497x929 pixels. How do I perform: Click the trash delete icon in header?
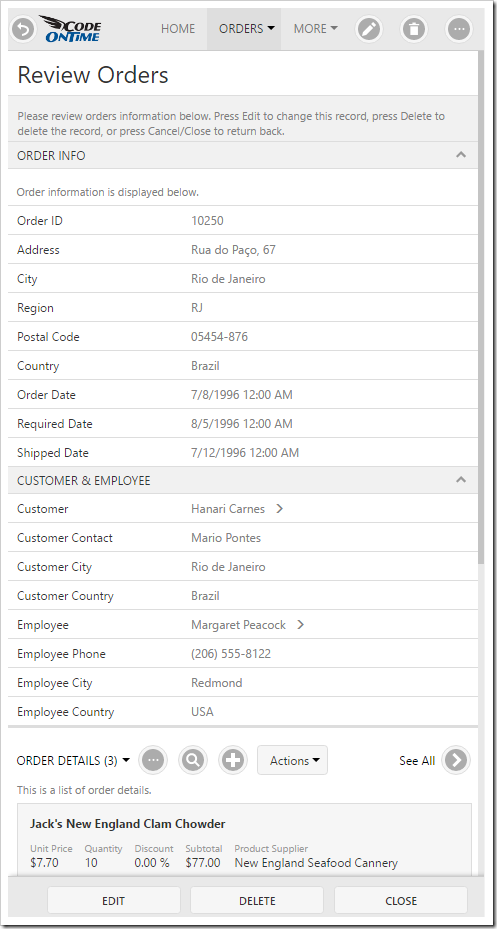[x=414, y=28]
